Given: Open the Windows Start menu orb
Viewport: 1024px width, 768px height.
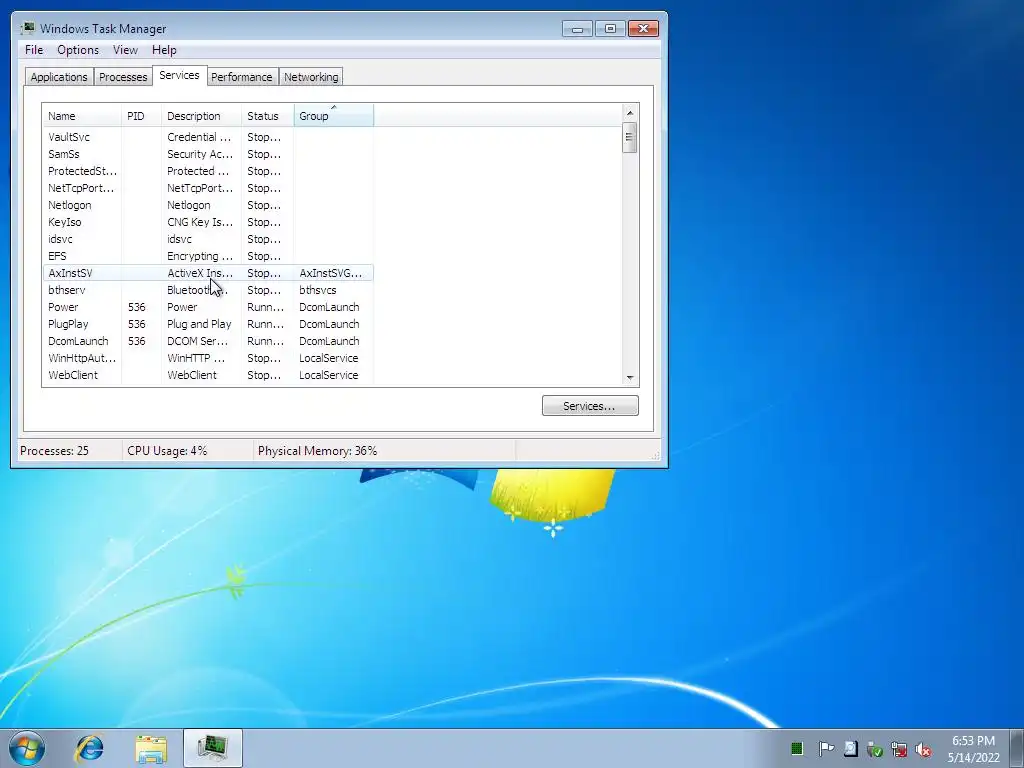Looking at the screenshot, I should pyautogui.click(x=27, y=748).
